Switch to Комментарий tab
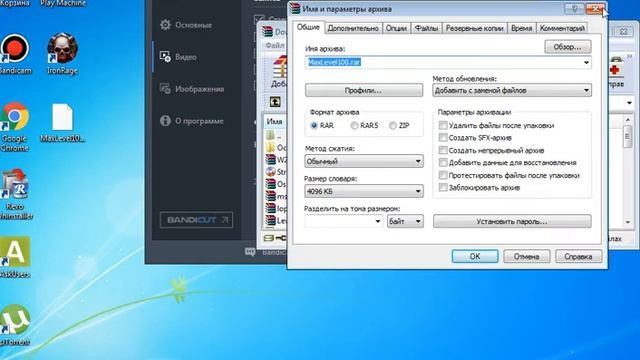Screen dimensions: 640x360 (562, 28)
